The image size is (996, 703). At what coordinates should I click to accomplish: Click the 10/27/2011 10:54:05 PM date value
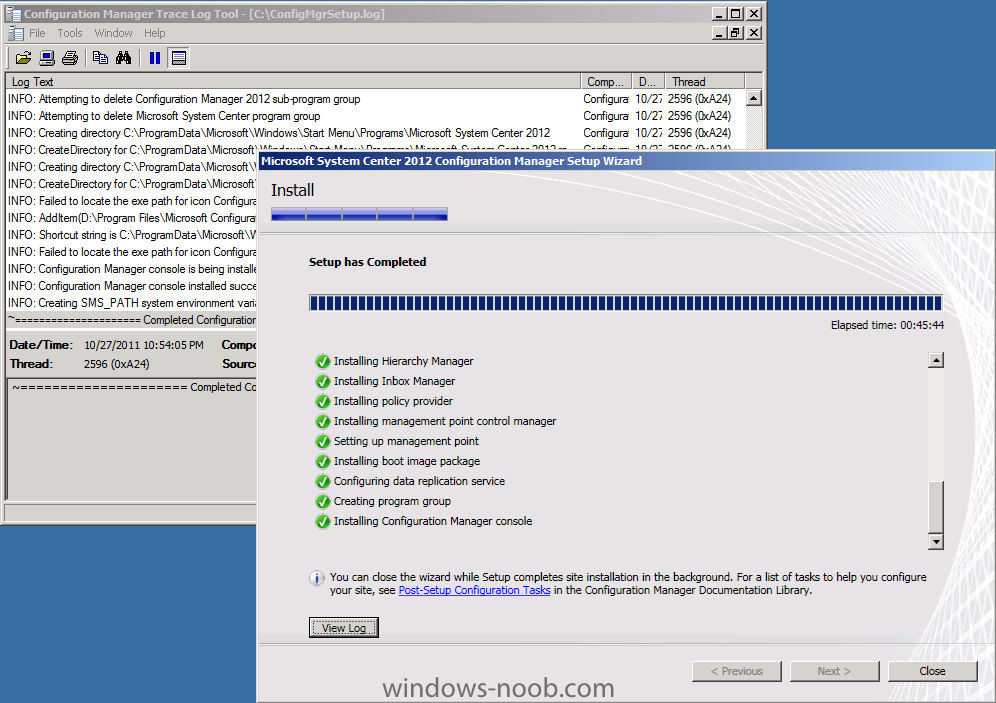[x=144, y=345]
